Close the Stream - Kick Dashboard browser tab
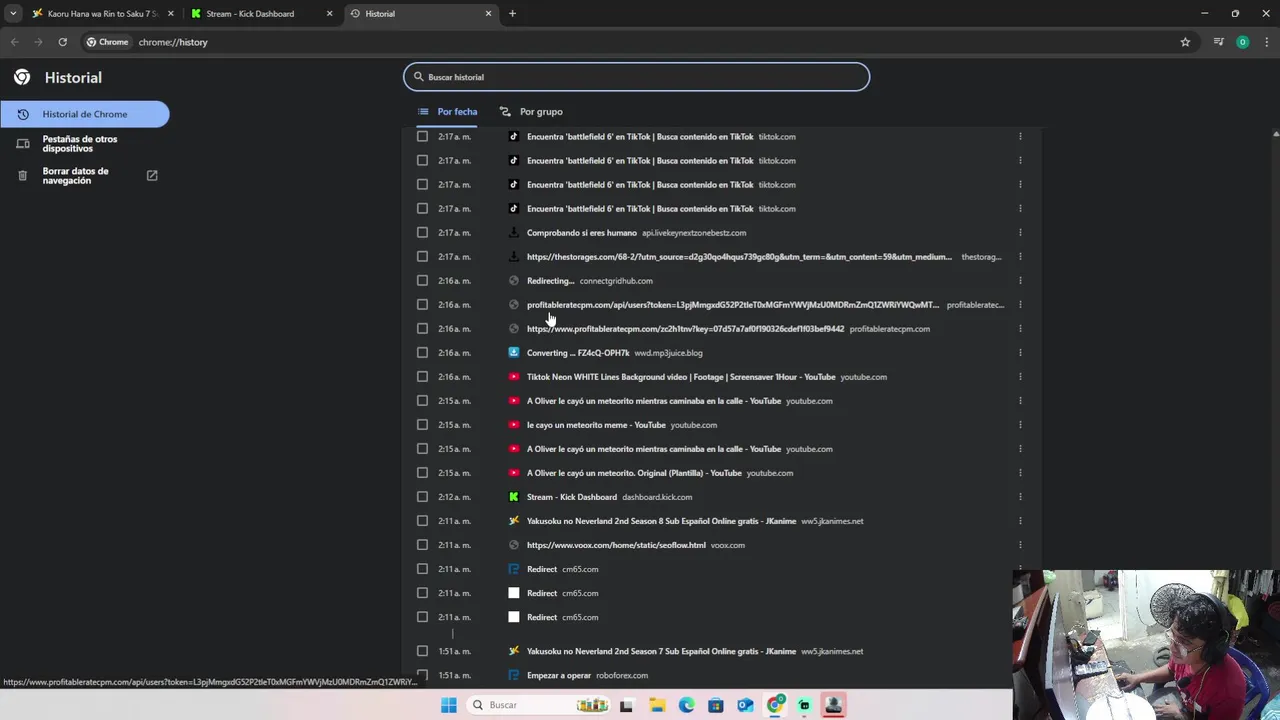The width and height of the screenshot is (1280, 720). [329, 13]
